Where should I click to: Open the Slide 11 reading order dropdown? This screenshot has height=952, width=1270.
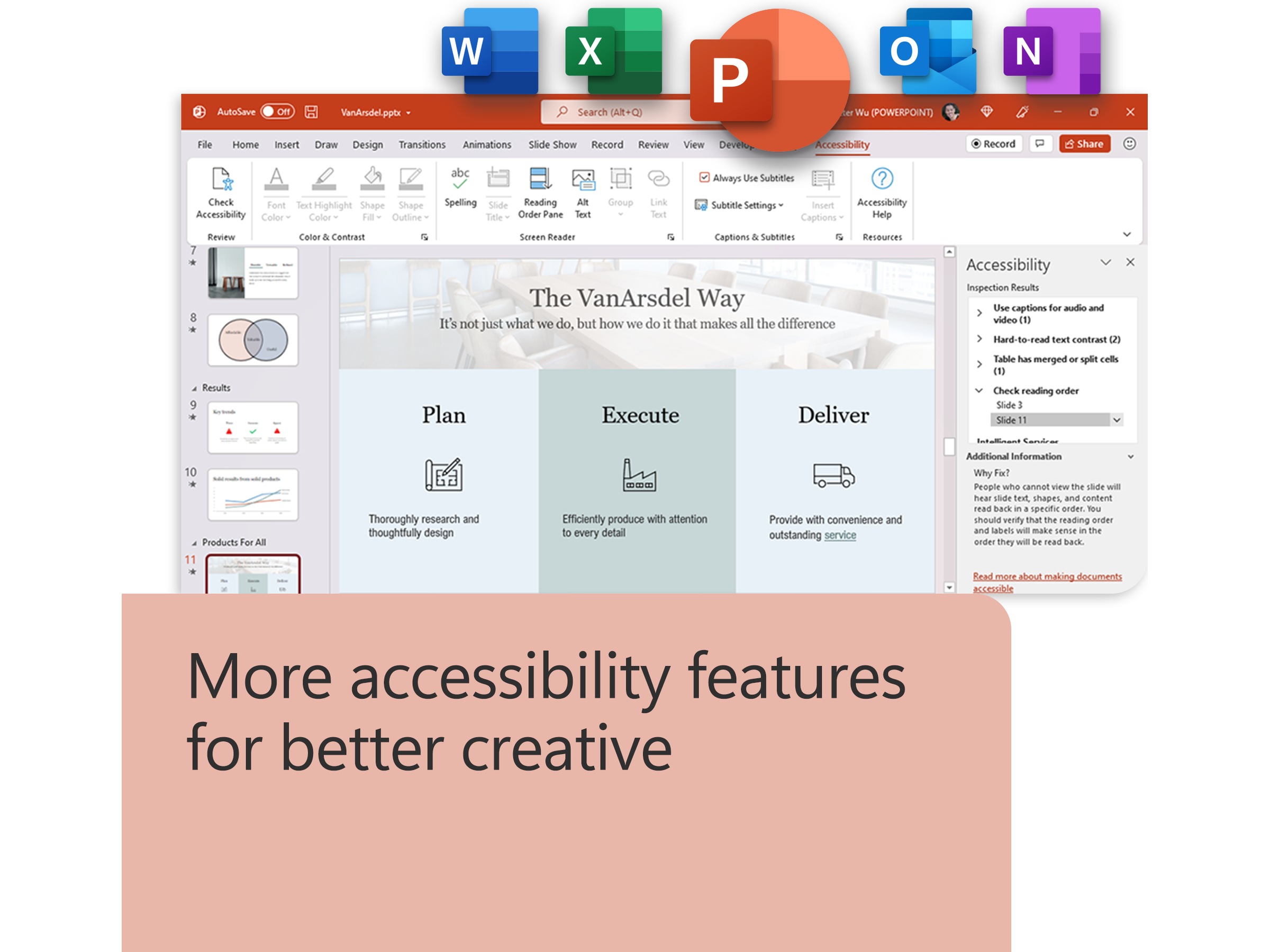click(1116, 419)
